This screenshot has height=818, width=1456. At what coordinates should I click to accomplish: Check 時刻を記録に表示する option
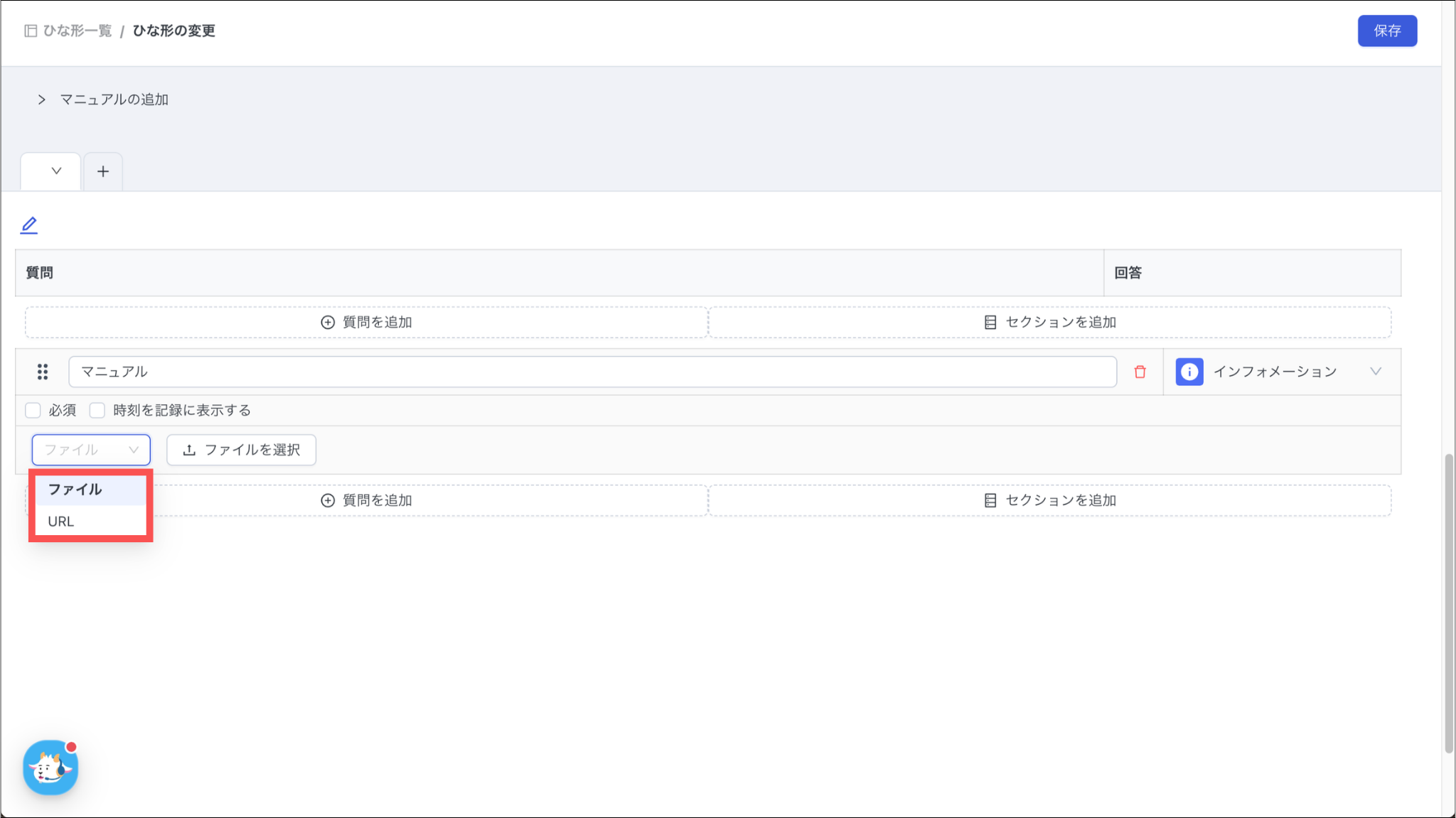point(97,410)
